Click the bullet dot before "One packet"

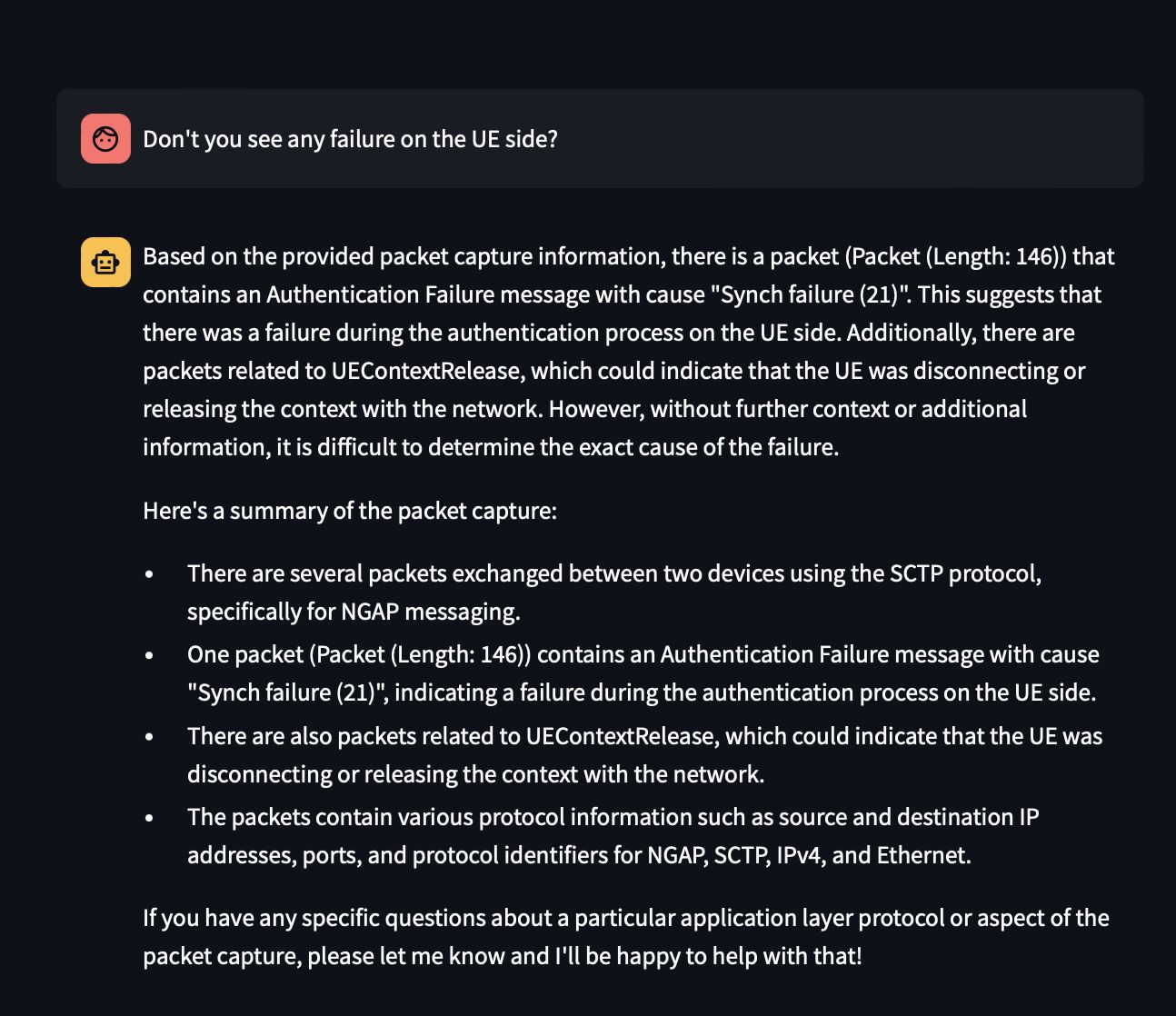pos(149,655)
